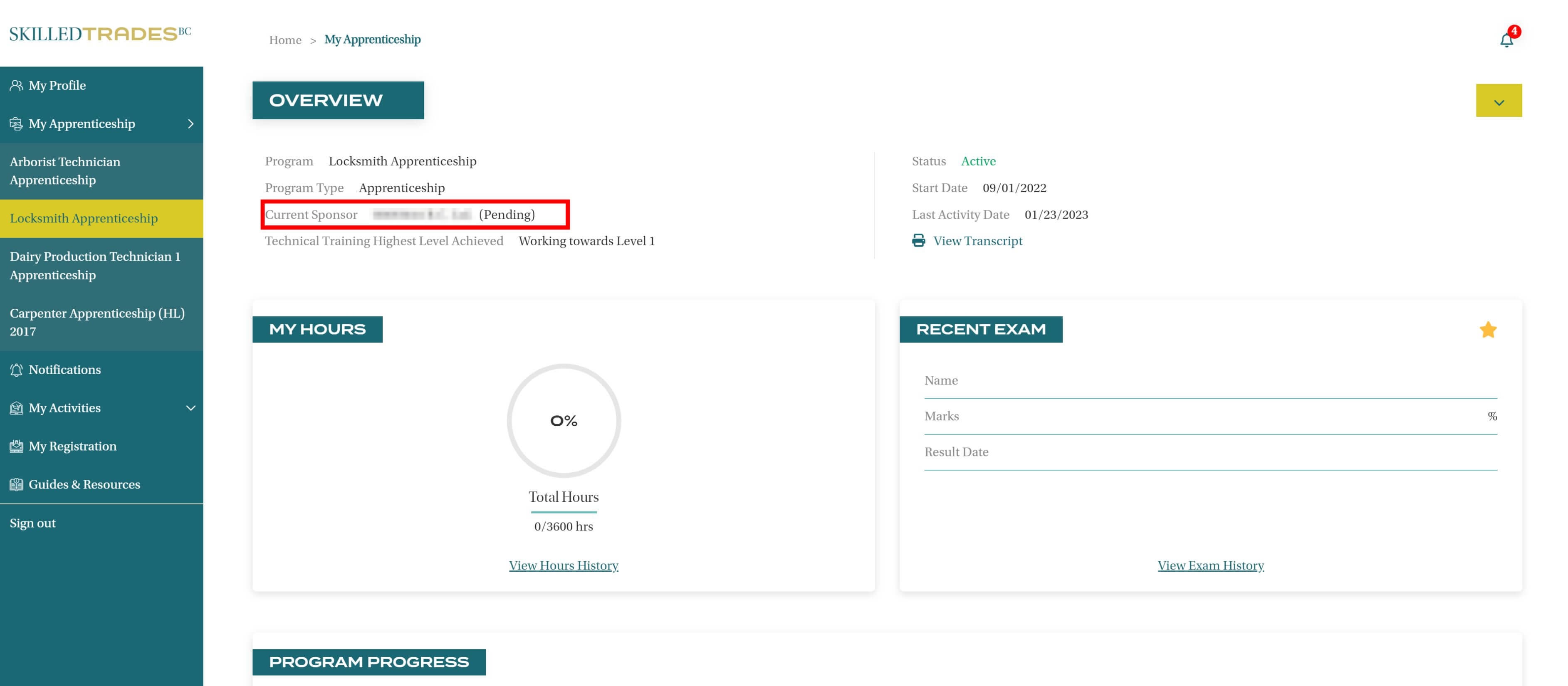Open Dairy Production Technician 1 Apprenticeship
Image resolution: width=1568 pixels, height=686 pixels.
[x=95, y=265]
